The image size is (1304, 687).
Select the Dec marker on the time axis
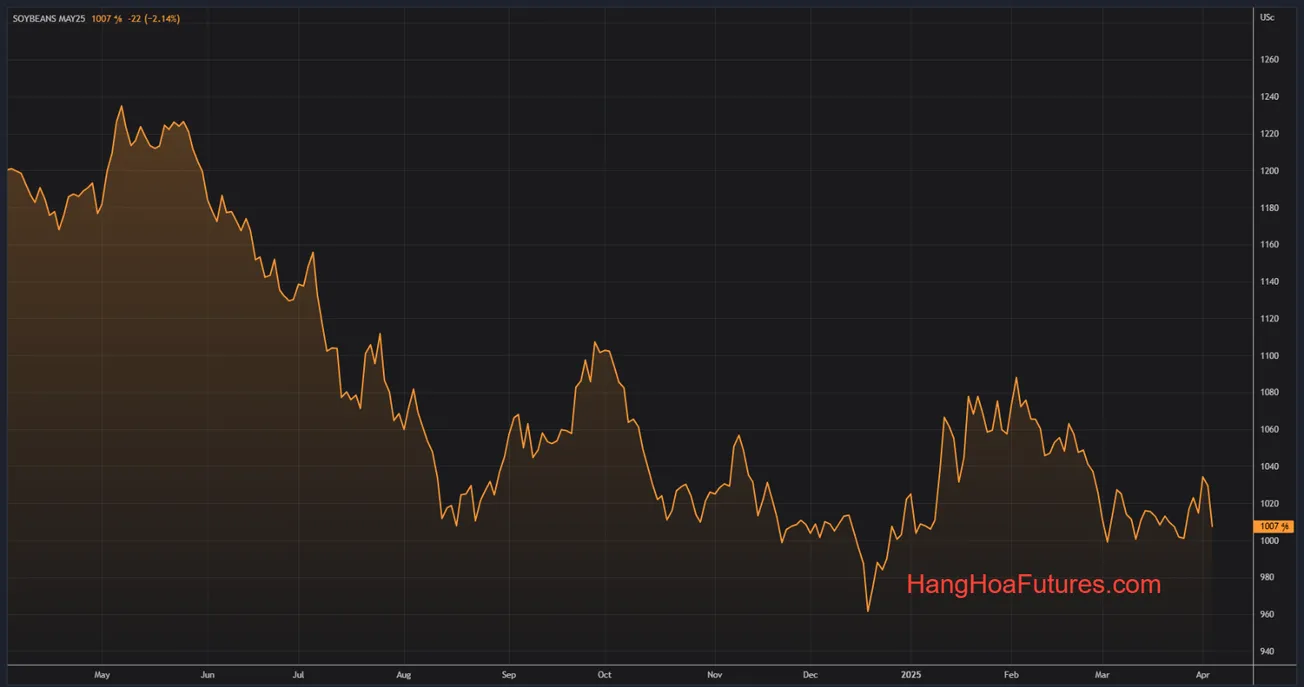[x=810, y=675]
